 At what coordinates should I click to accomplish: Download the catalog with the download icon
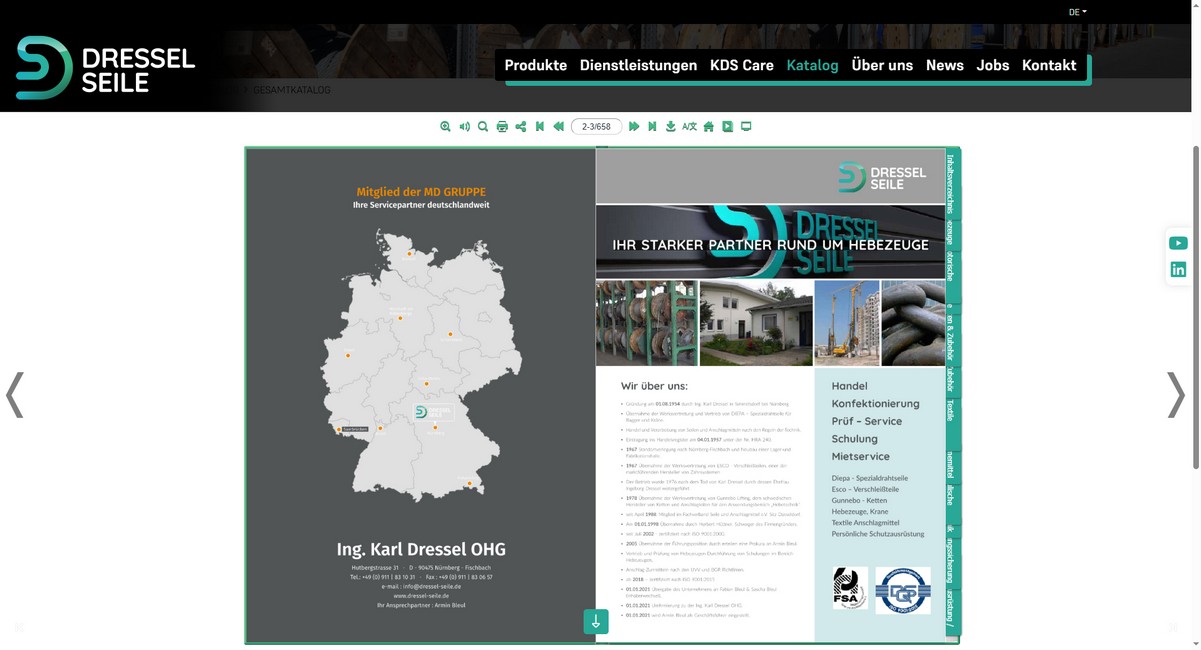tap(671, 127)
